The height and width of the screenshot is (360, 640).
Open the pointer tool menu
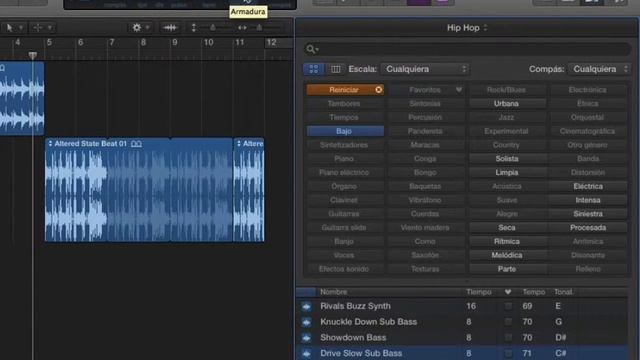[13, 28]
